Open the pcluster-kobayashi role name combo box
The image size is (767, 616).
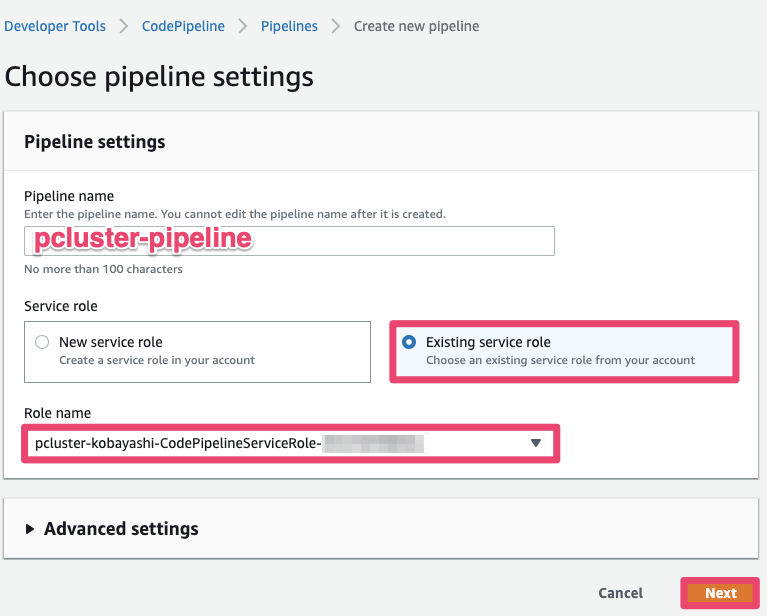tap(280, 443)
